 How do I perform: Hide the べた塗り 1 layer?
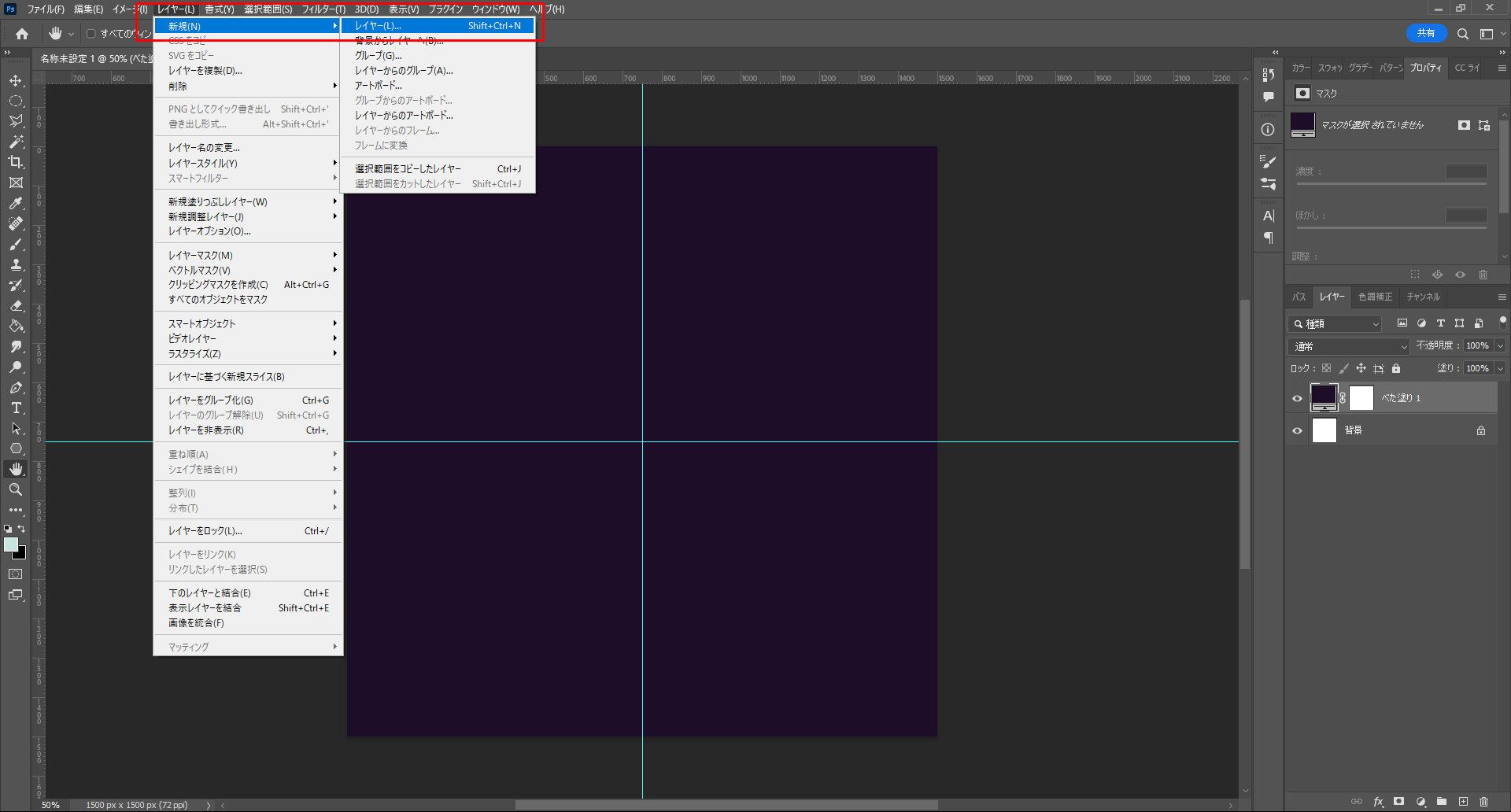pos(1298,398)
